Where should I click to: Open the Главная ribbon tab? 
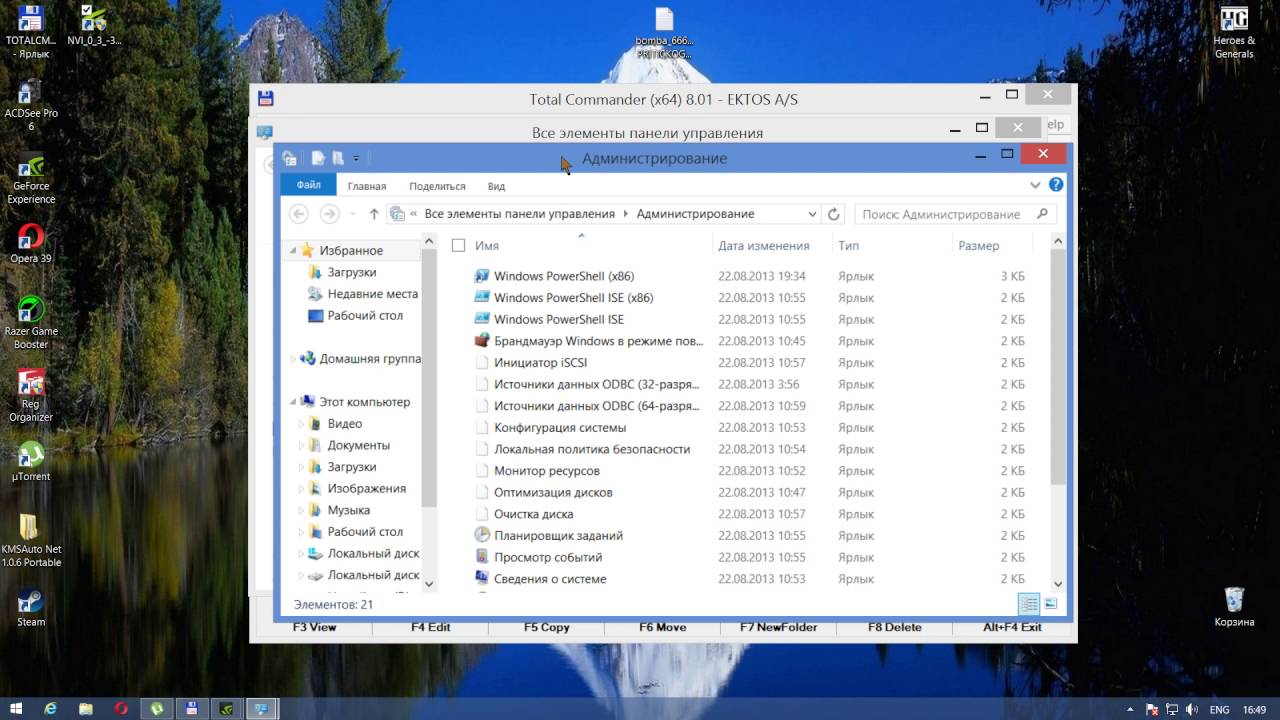click(x=367, y=186)
